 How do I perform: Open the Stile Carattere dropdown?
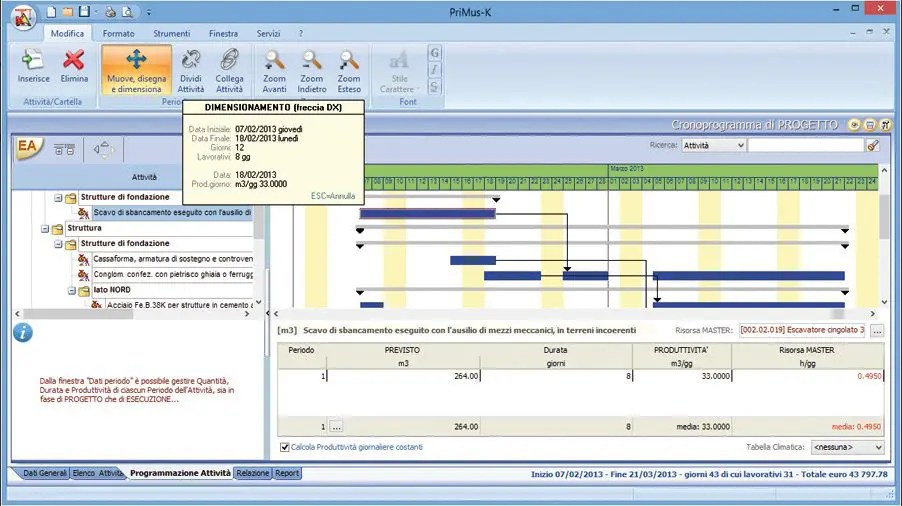coord(399,71)
